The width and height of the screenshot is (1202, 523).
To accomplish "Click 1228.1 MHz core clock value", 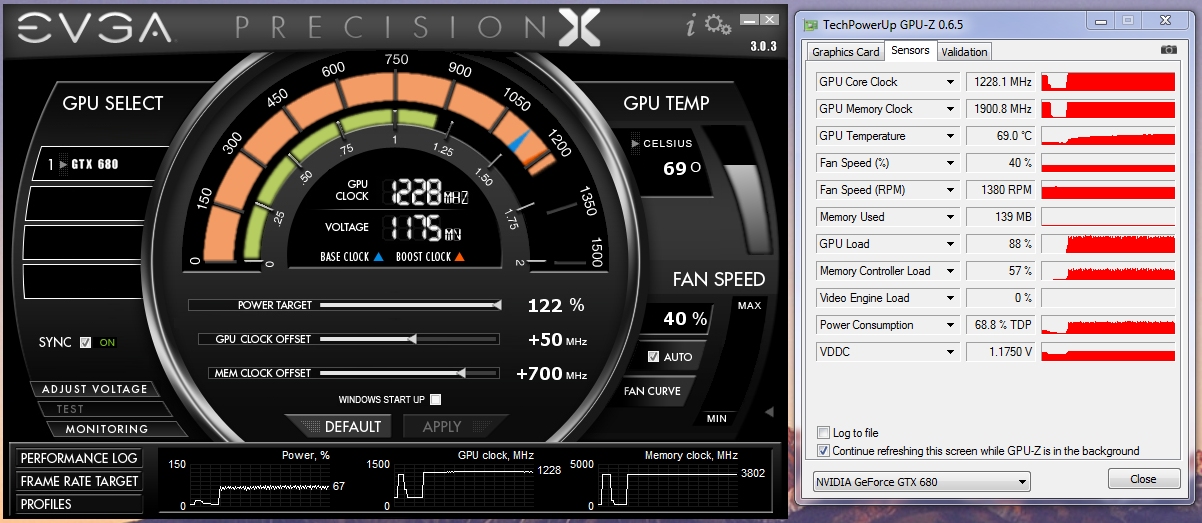I will [x=1000, y=82].
